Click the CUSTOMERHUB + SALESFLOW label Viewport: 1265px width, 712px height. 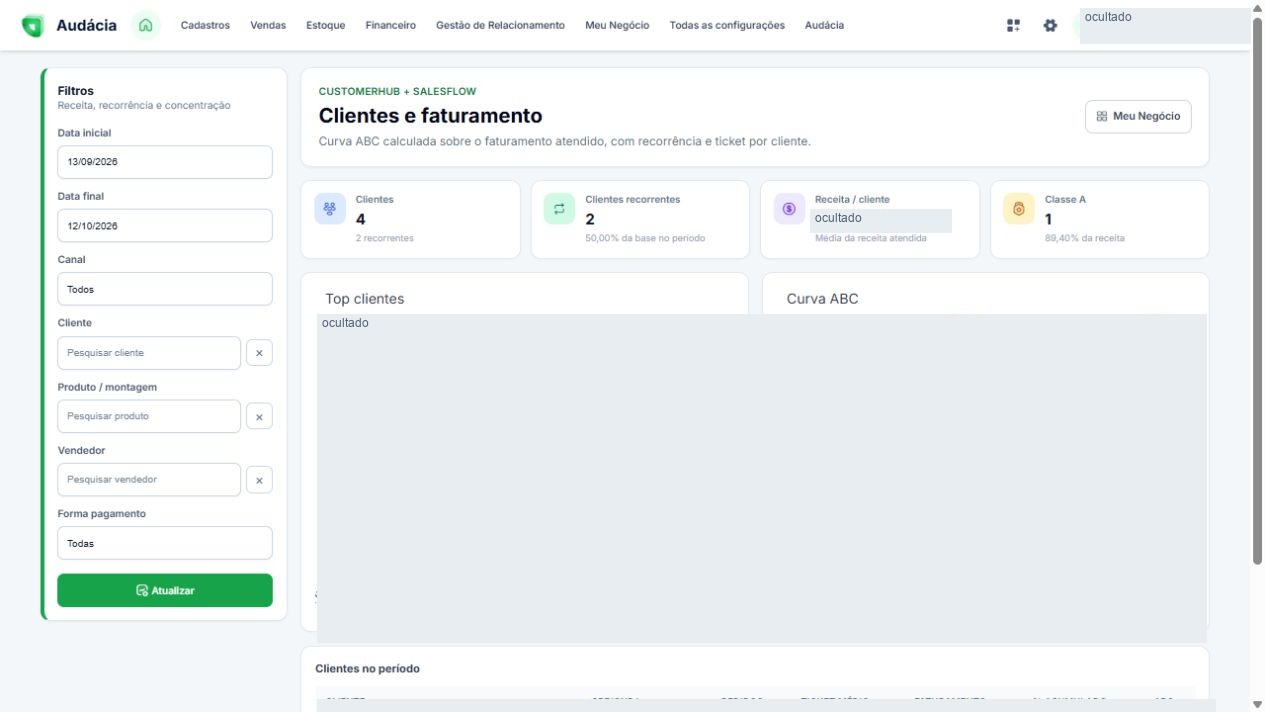pyautogui.click(x=397, y=91)
